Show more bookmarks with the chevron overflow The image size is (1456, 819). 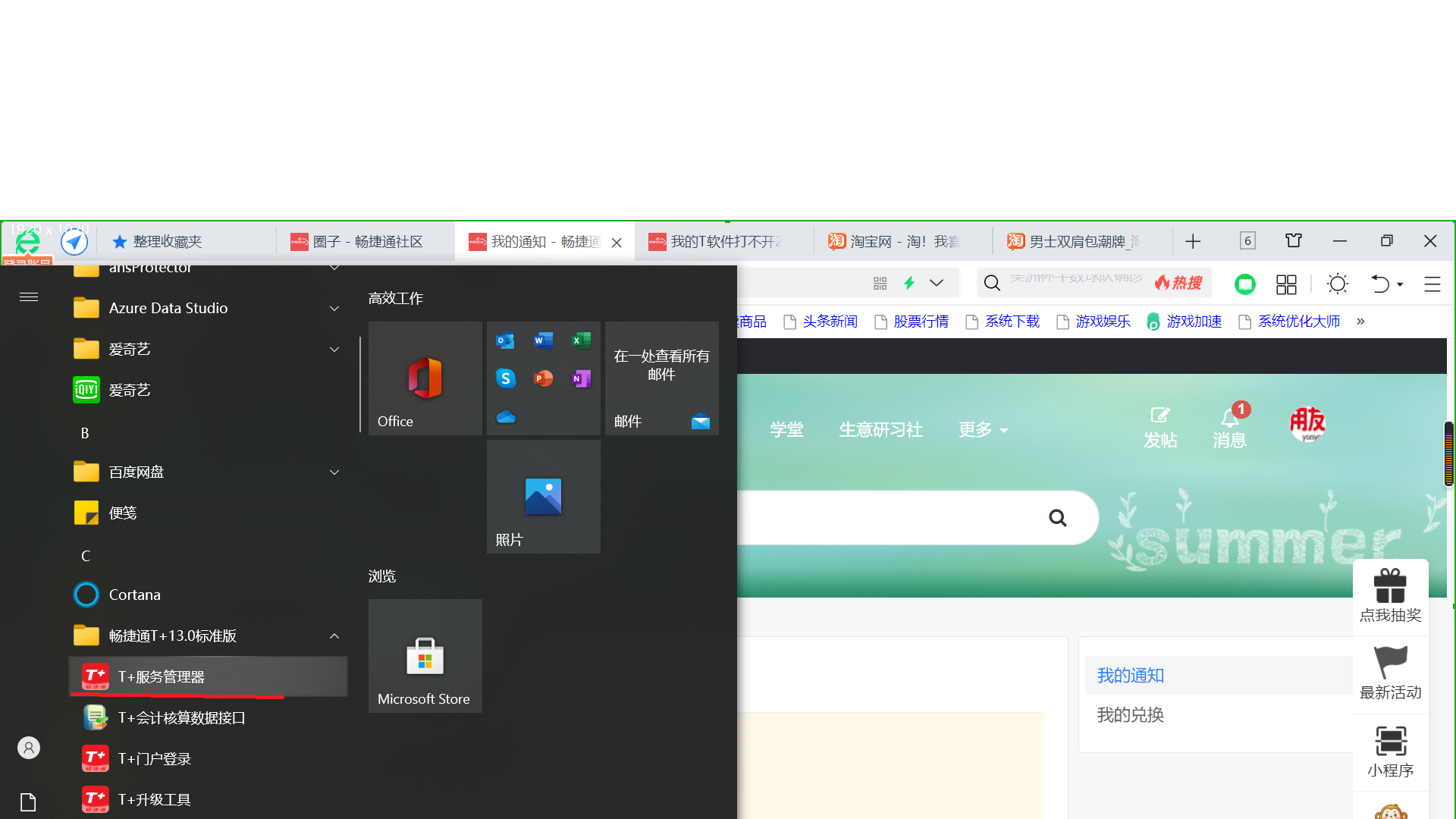[1361, 322]
